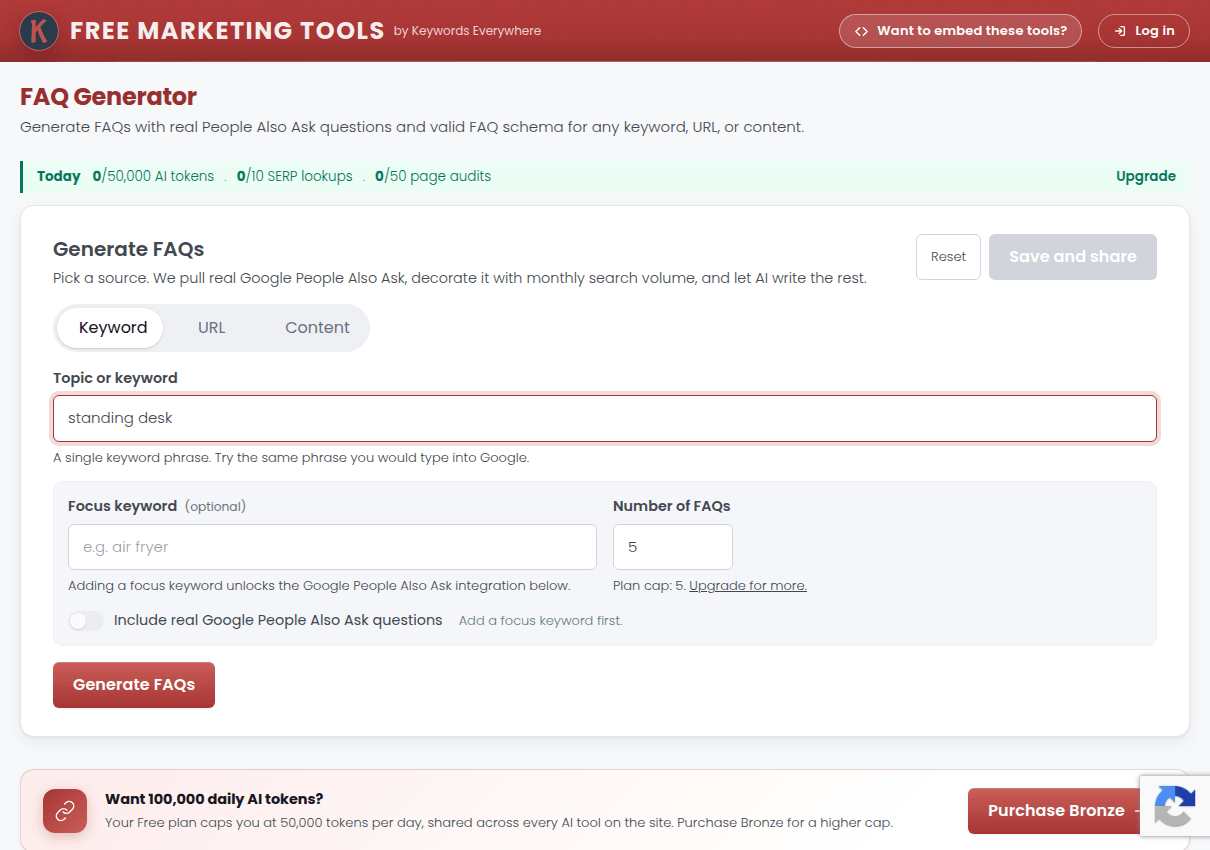Open Want to embed these tools
1210x850 pixels.
coord(961,31)
